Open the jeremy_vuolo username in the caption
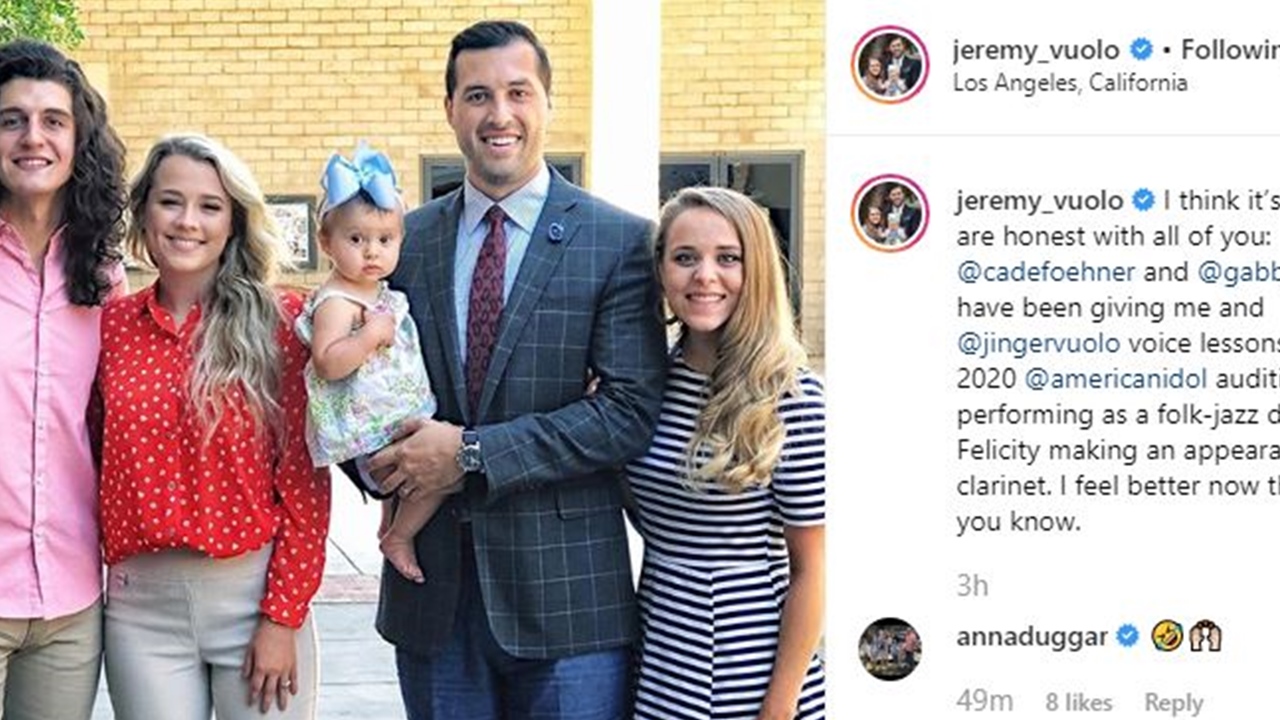 1040,200
